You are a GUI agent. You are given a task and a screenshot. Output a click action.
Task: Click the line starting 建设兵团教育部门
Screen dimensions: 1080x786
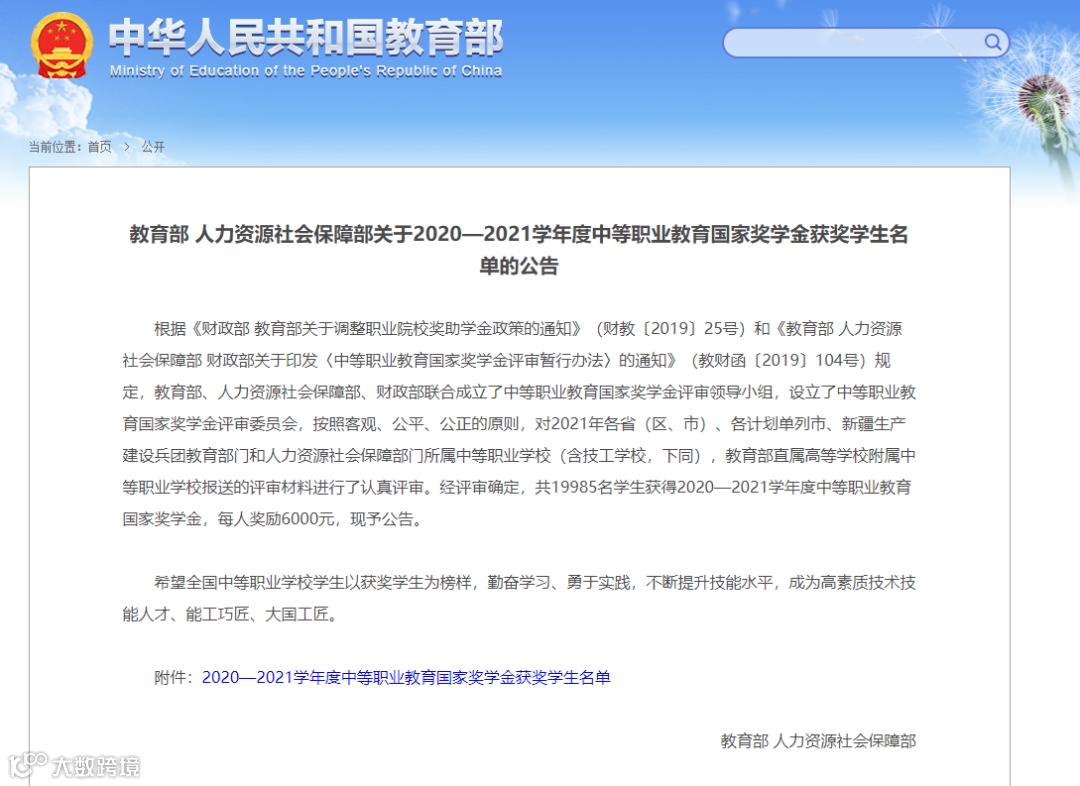pyautogui.click(x=519, y=455)
